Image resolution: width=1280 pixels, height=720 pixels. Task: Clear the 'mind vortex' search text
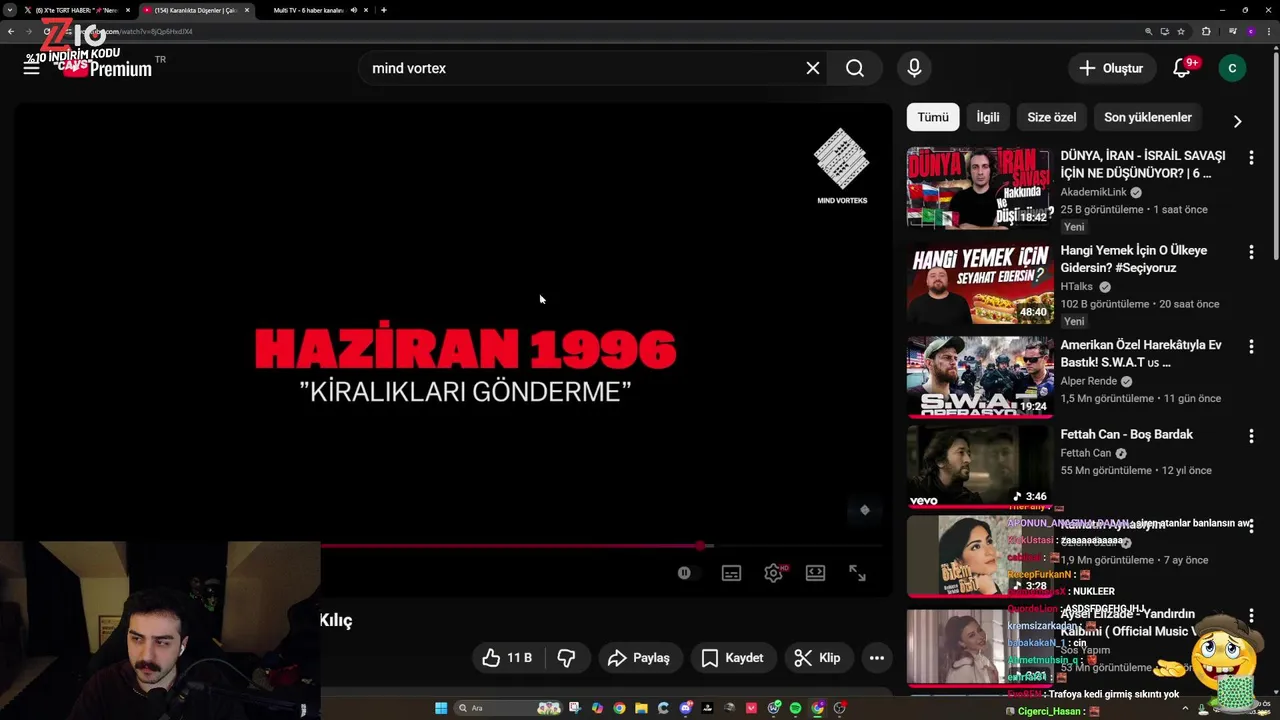click(813, 68)
